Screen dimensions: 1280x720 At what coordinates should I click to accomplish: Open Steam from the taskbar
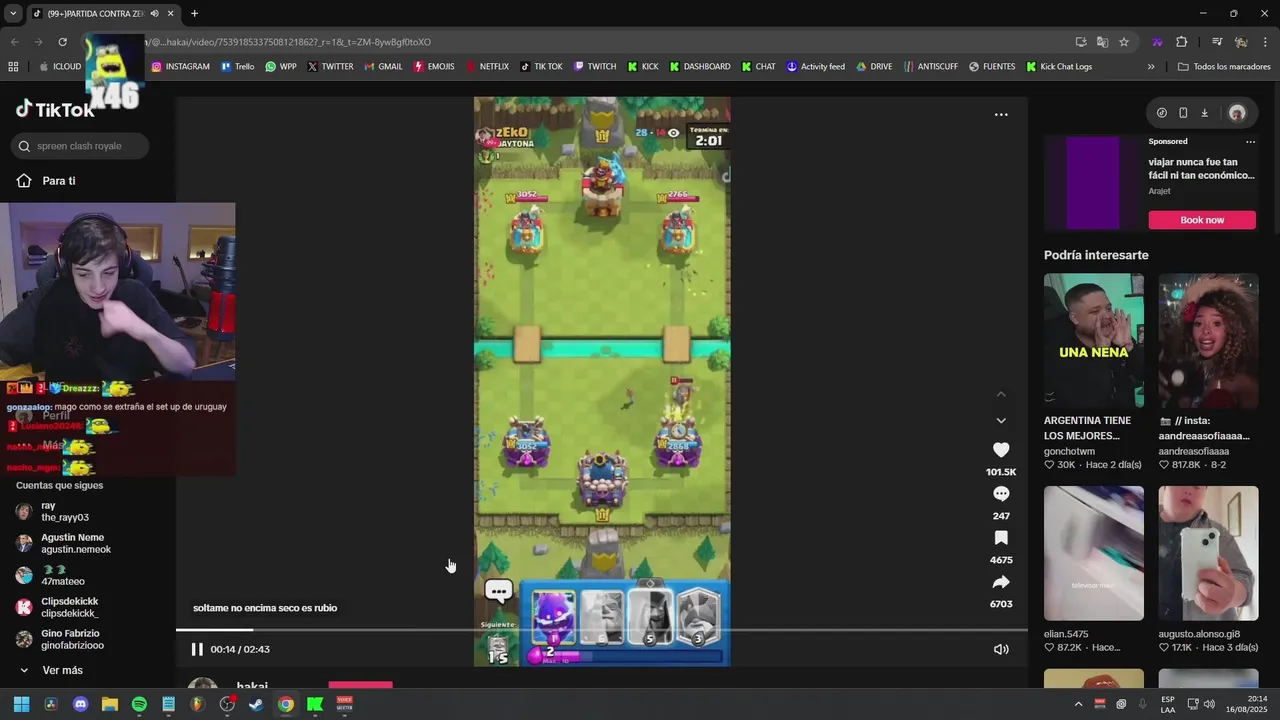point(256,704)
